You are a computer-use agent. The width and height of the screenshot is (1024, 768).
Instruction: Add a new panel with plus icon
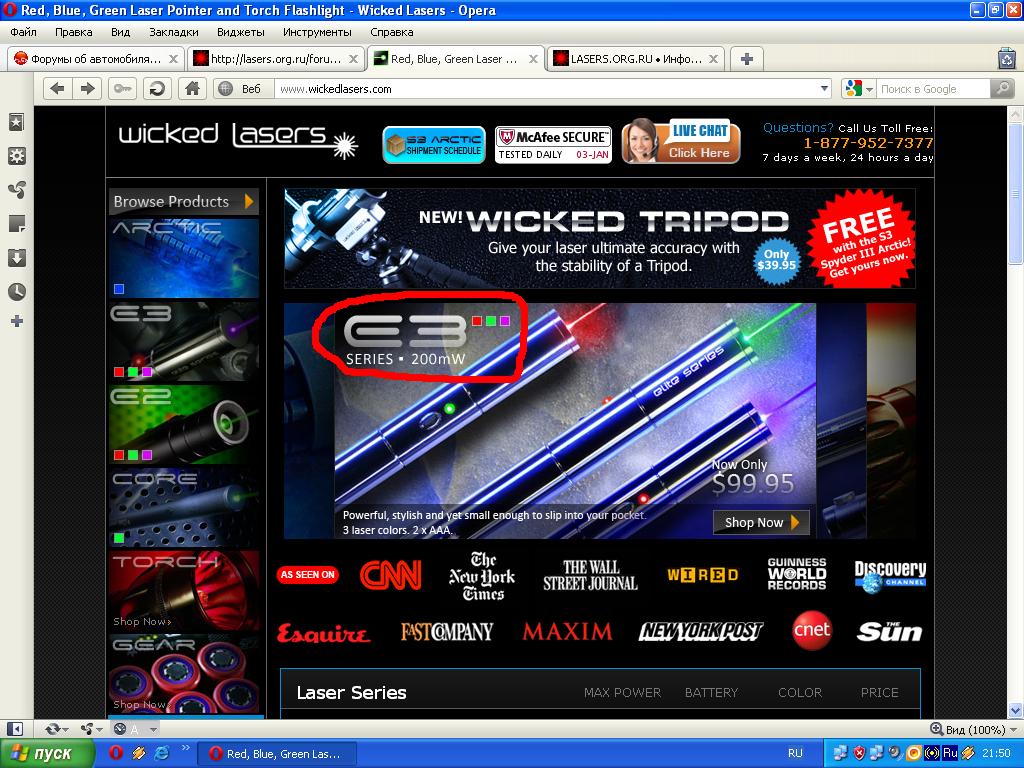pyautogui.click(x=17, y=321)
